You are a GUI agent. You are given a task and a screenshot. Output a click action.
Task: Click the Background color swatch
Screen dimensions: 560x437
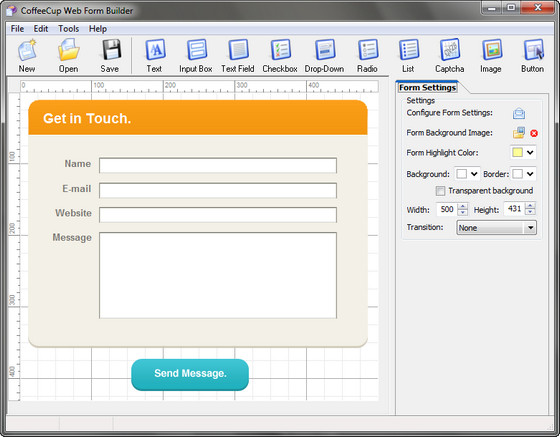click(461, 174)
